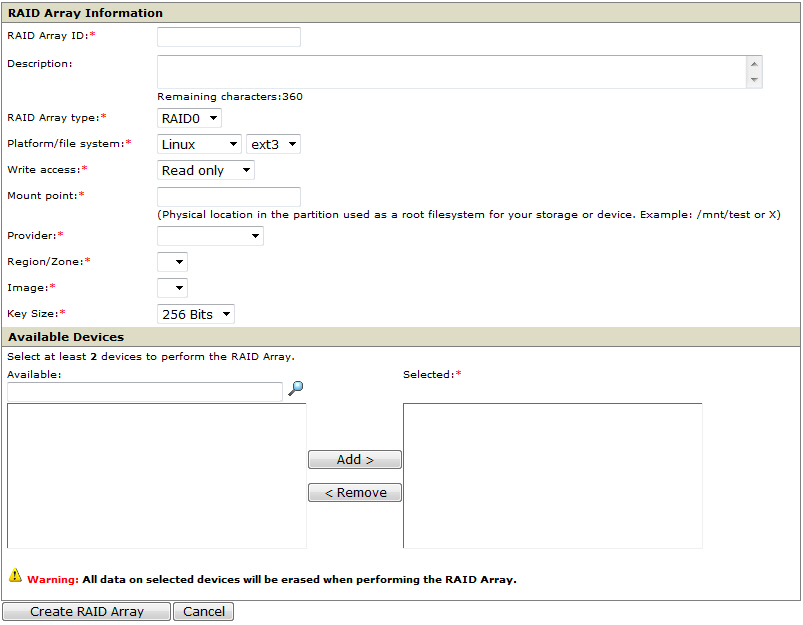Click the Create RAID Array button
The image size is (803, 625).
point(87,611)
